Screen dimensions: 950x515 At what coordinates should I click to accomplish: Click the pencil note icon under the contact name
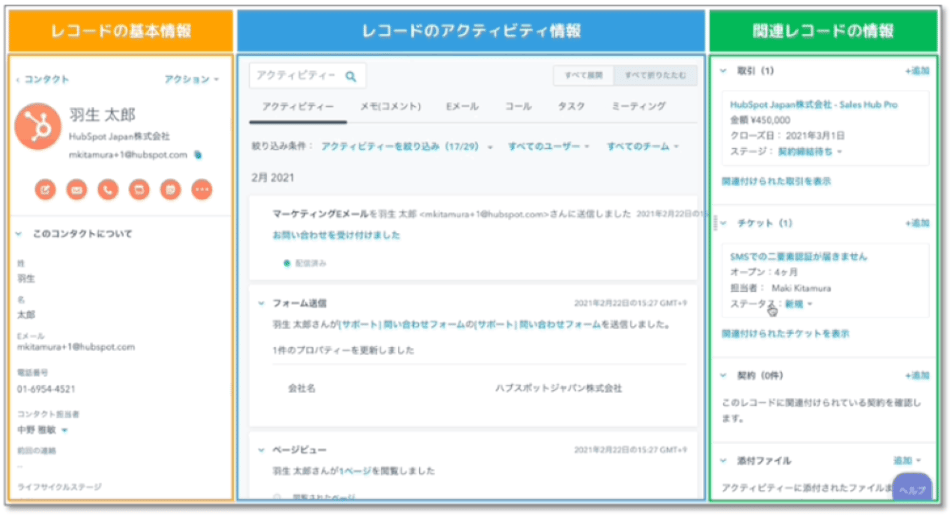pyautogui.click(x=45, y=190)
